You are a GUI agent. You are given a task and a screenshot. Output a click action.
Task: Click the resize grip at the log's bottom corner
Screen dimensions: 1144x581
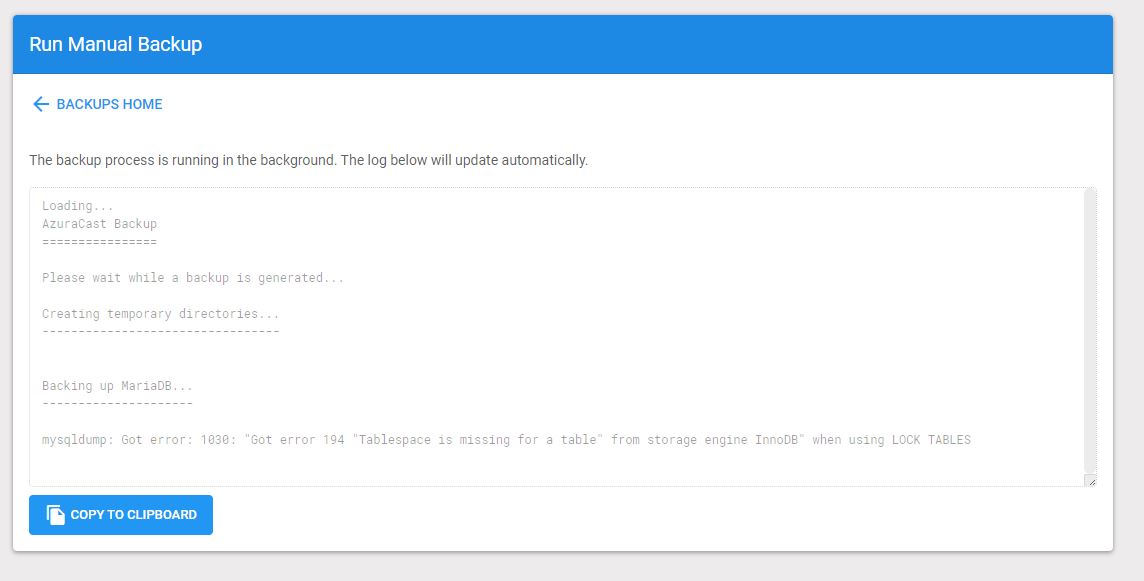click(1092, 480)
